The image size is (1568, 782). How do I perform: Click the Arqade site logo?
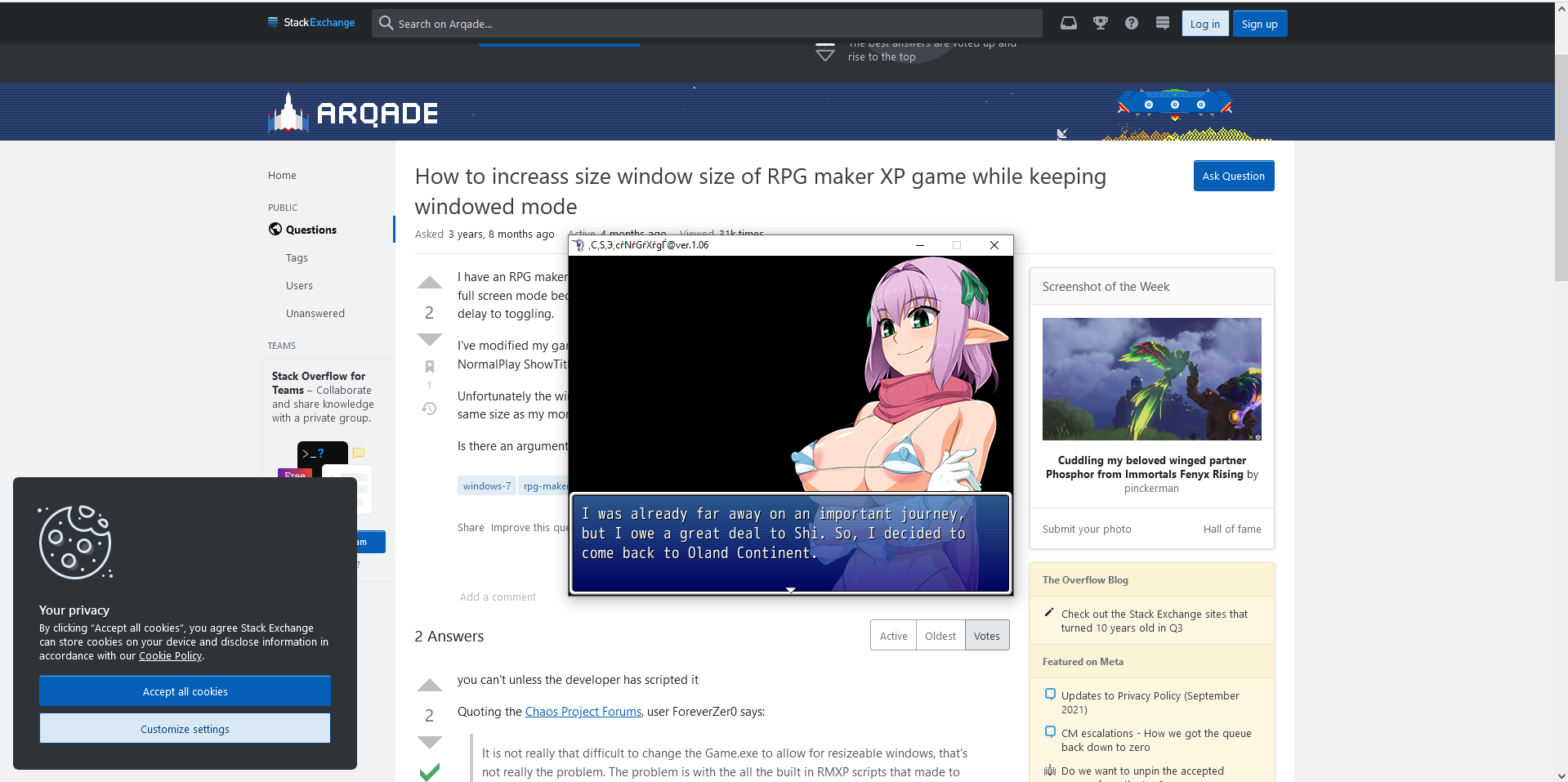(x=353, y=113)
